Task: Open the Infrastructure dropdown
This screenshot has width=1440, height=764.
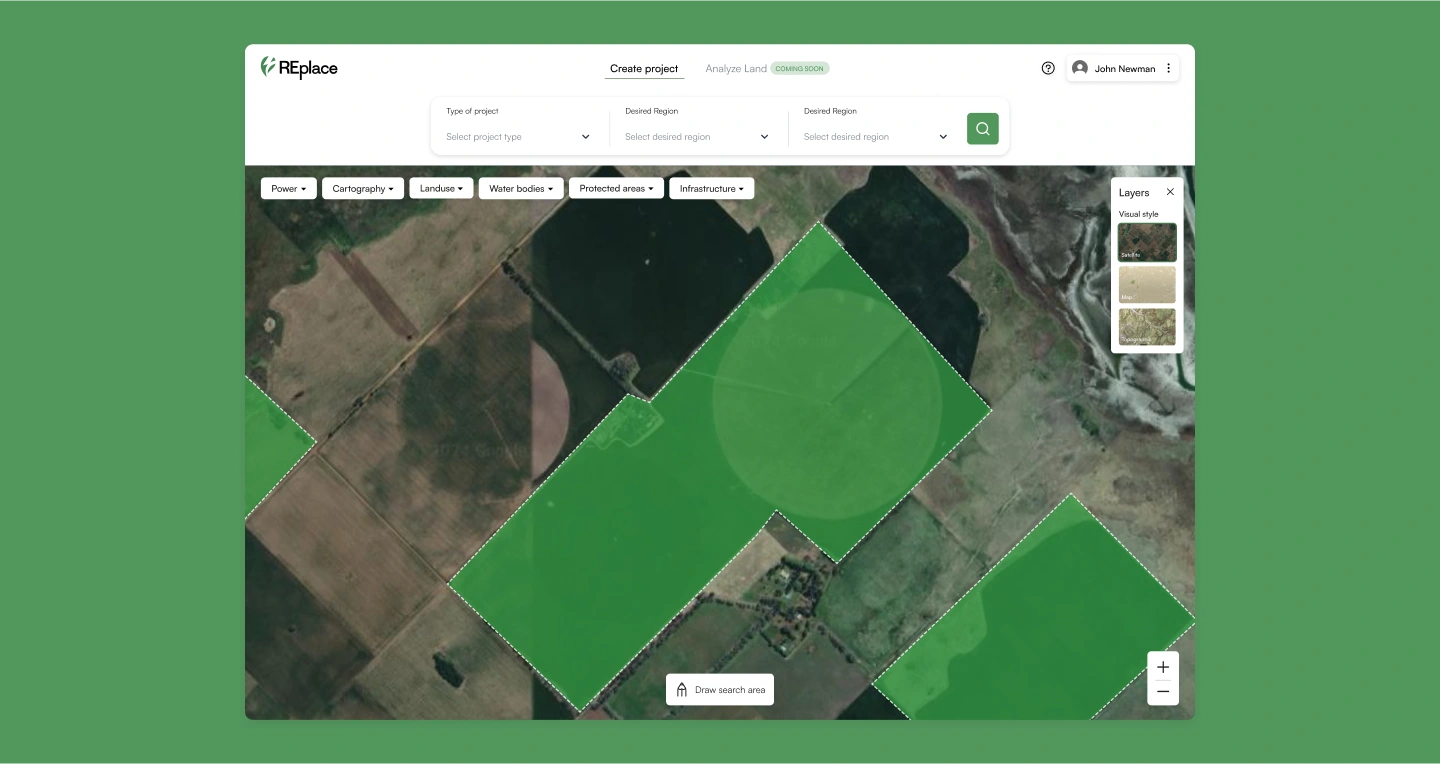Action: (712, 188)
